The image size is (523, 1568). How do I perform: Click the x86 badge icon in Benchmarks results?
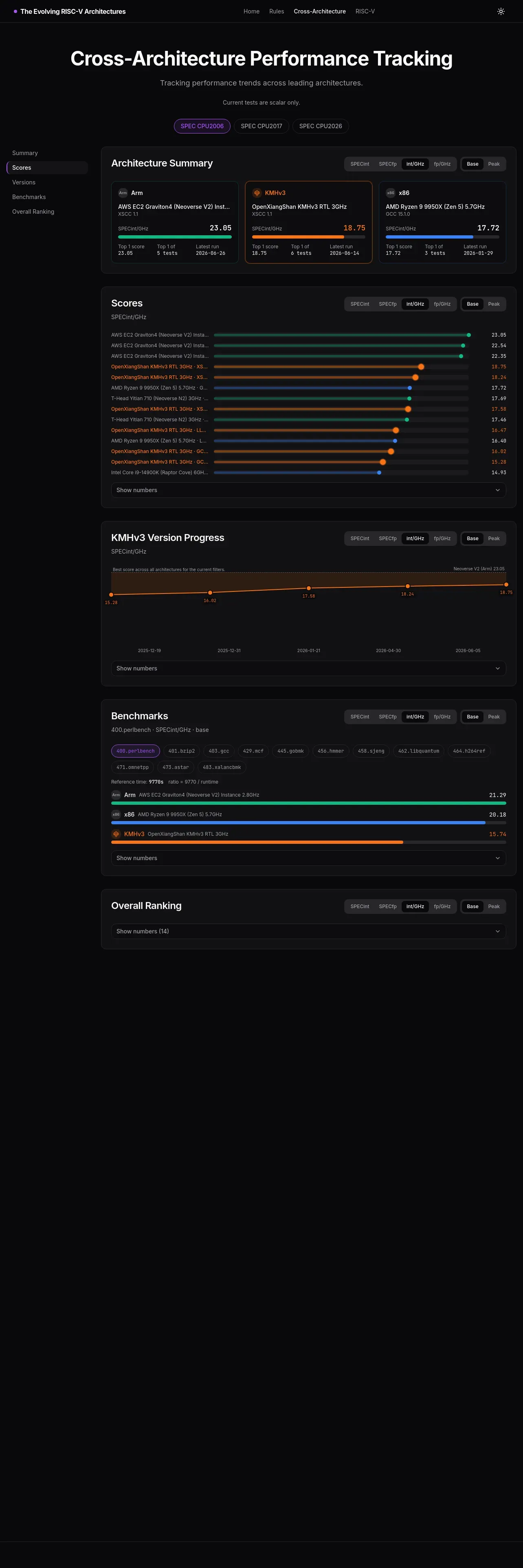tap(116, 815)
